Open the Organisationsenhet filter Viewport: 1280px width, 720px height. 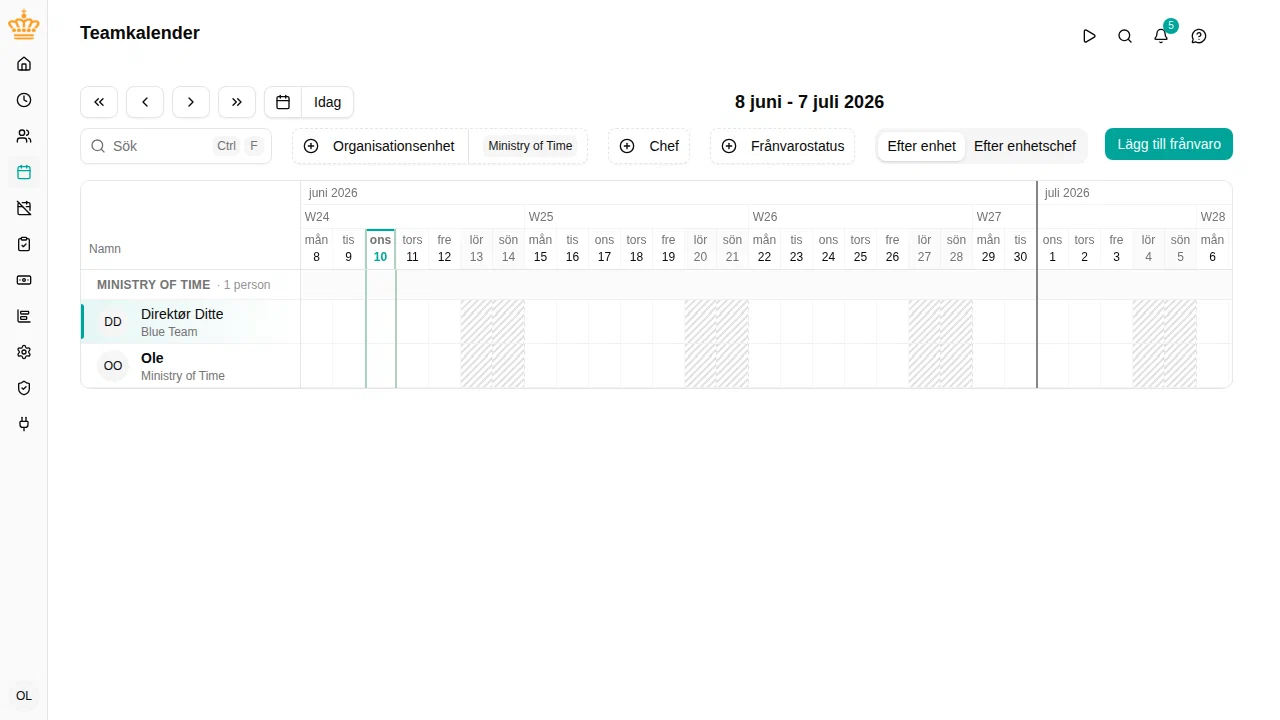(380, 146)
